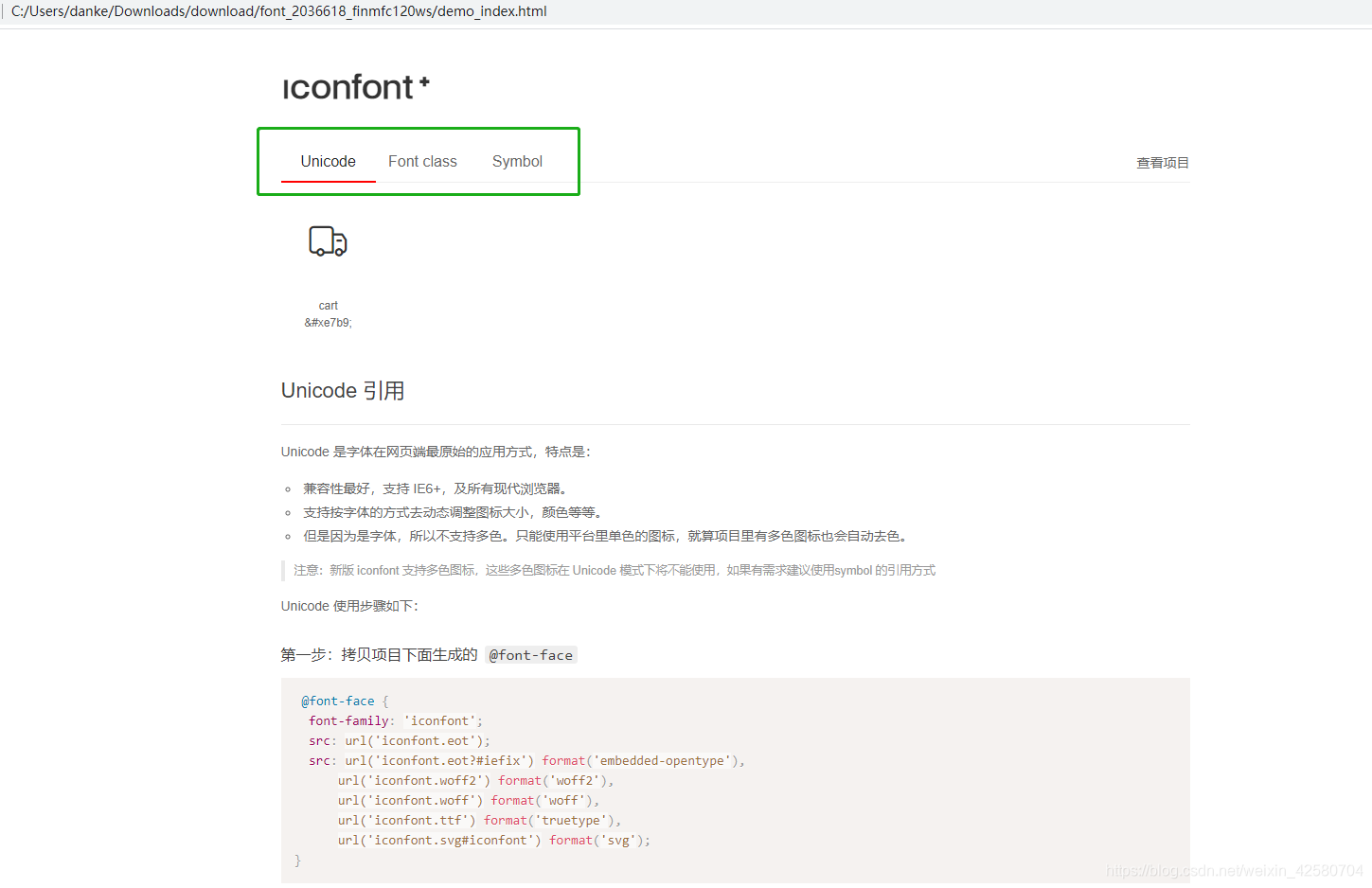Click the iconfont.eot?#iefix code line
Screen dimensions: 1372x888
(x=526, y=761)
